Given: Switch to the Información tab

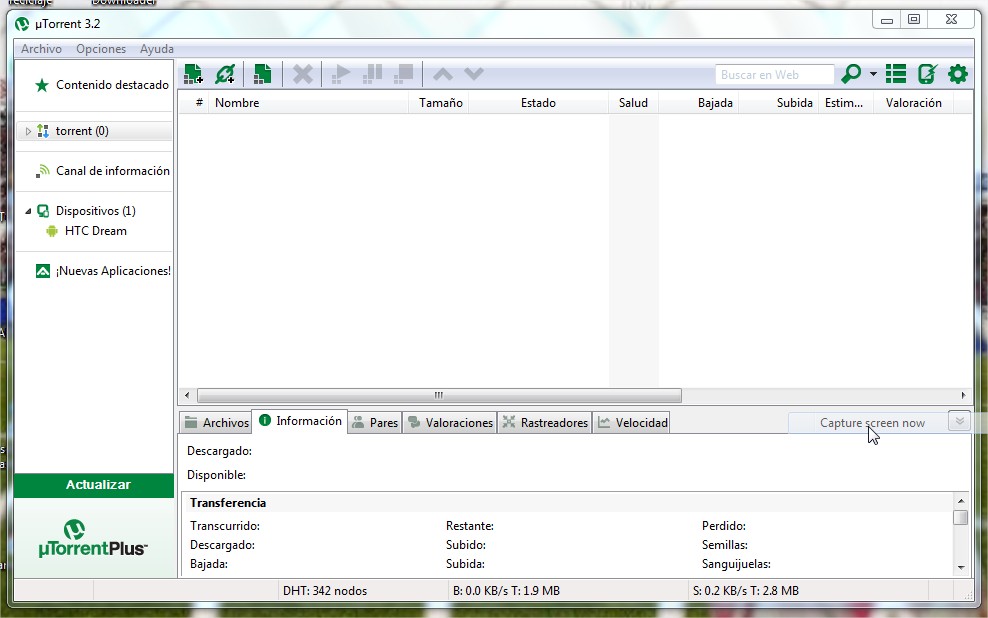Looking at the screenshot, I should coord(301,421).
